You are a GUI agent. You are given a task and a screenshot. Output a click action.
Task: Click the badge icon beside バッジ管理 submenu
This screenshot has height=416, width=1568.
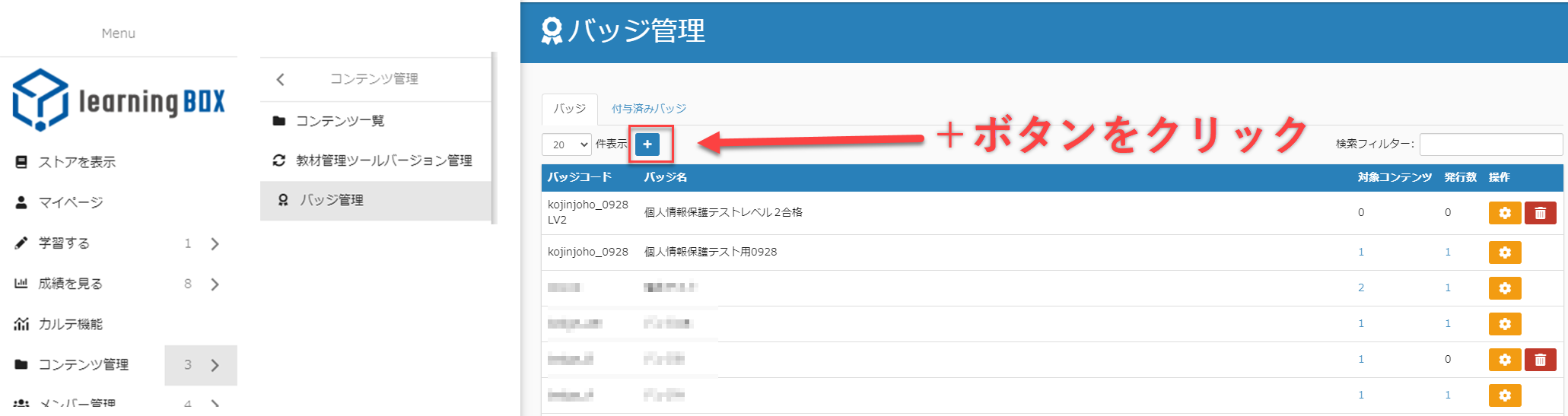pyautogui.click(x=283, y=200)
